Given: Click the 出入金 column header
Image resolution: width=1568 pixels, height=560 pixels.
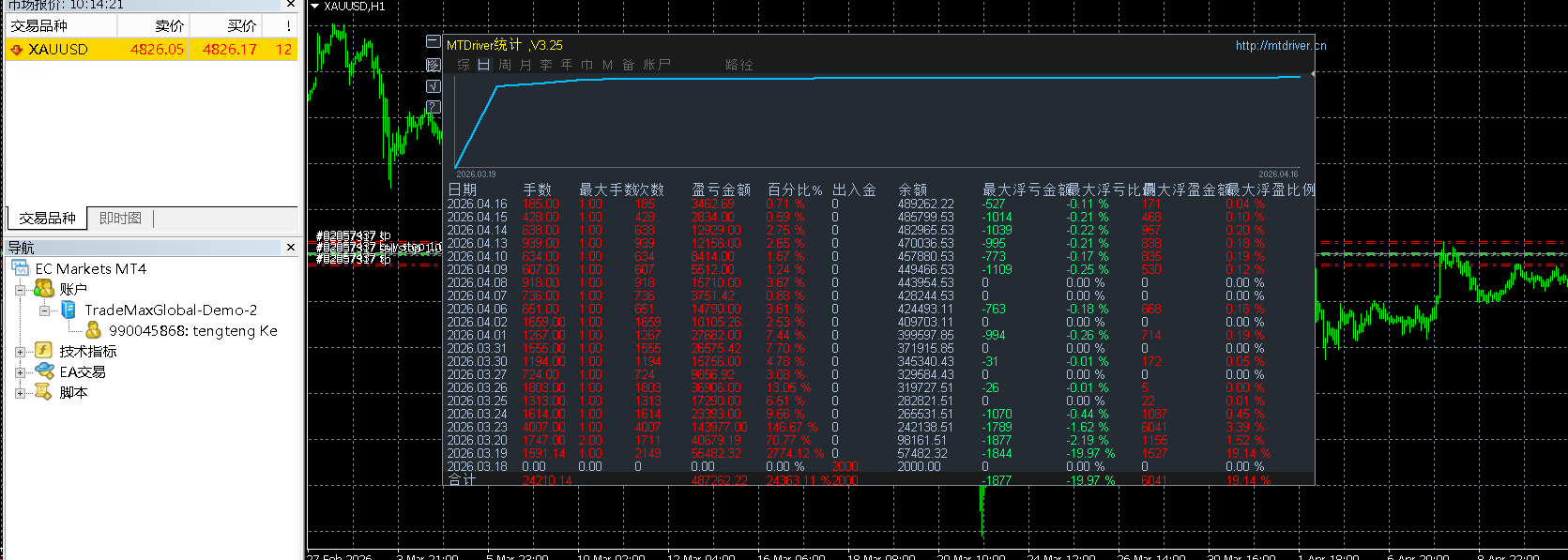Looking at the screenshot, I should coord(854,189).
